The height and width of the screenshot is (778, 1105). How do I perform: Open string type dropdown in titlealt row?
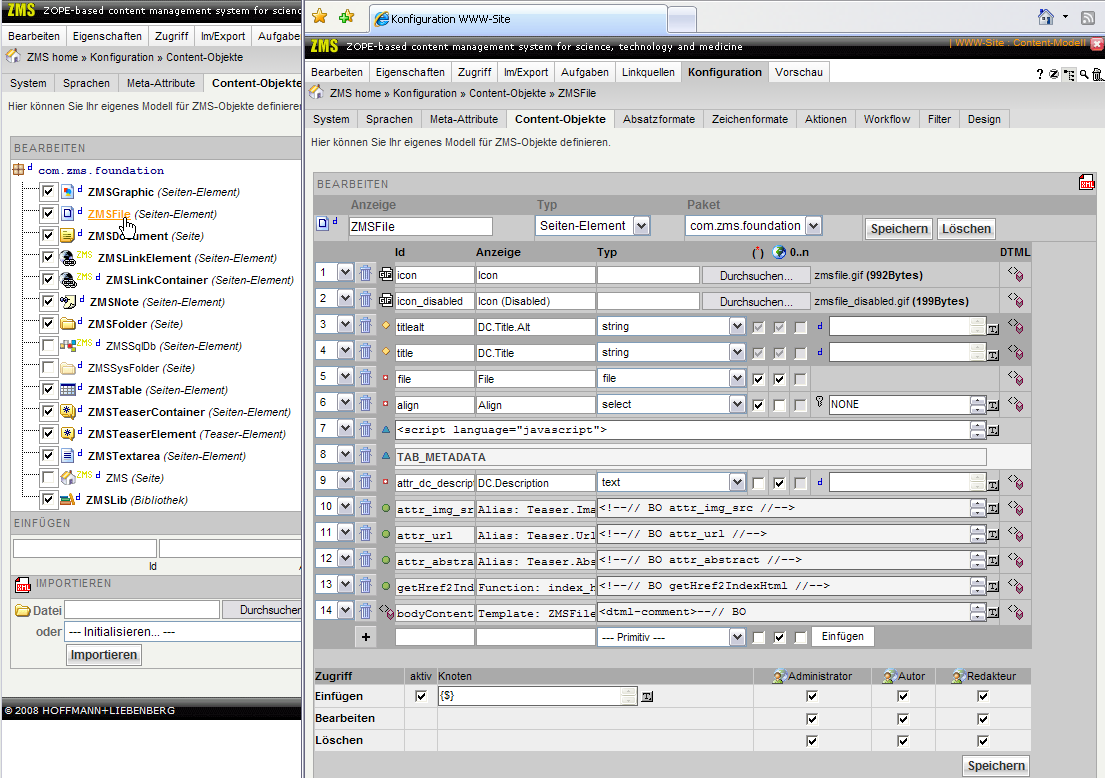click(x=737, y=326)
